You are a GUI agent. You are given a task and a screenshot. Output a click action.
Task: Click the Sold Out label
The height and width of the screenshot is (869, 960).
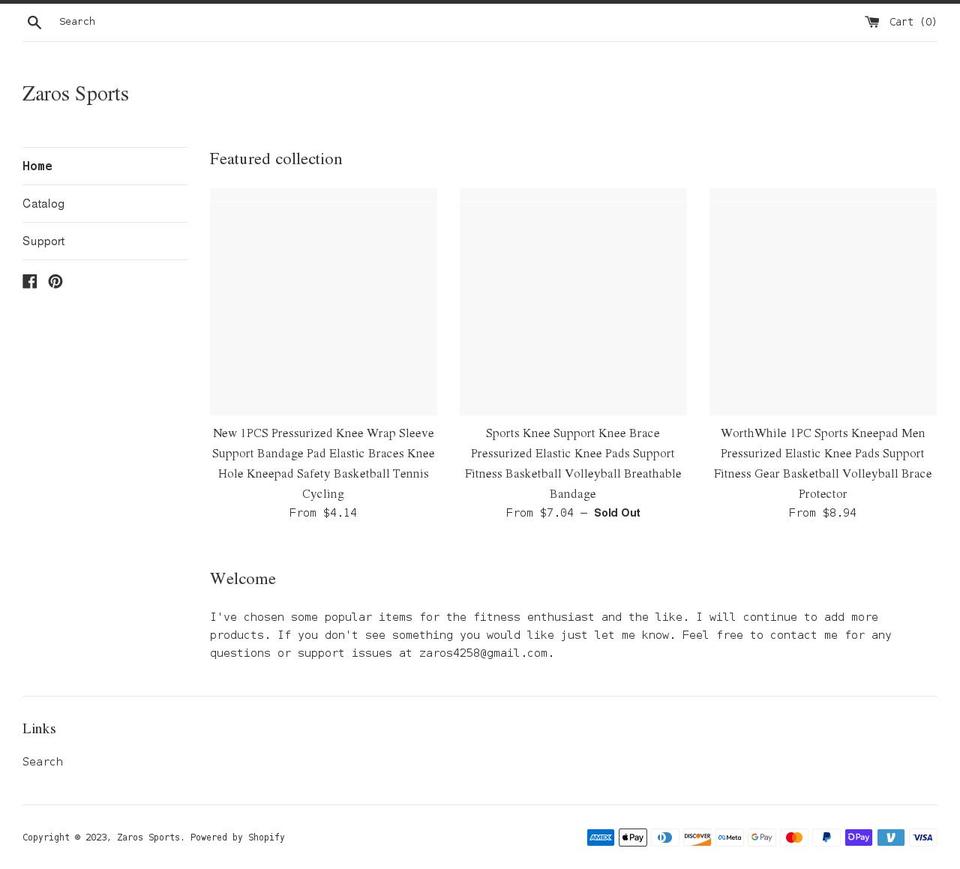tap(617, 513)
